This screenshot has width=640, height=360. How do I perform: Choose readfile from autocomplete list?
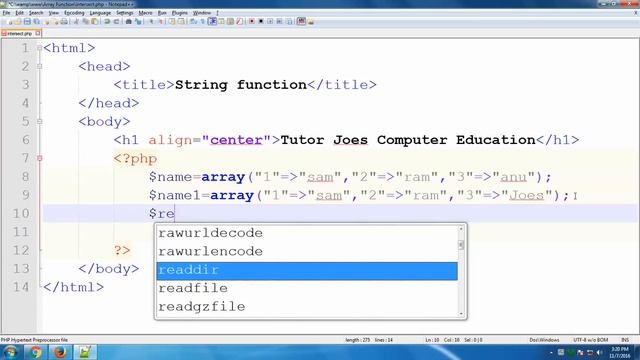click(307, 289)
